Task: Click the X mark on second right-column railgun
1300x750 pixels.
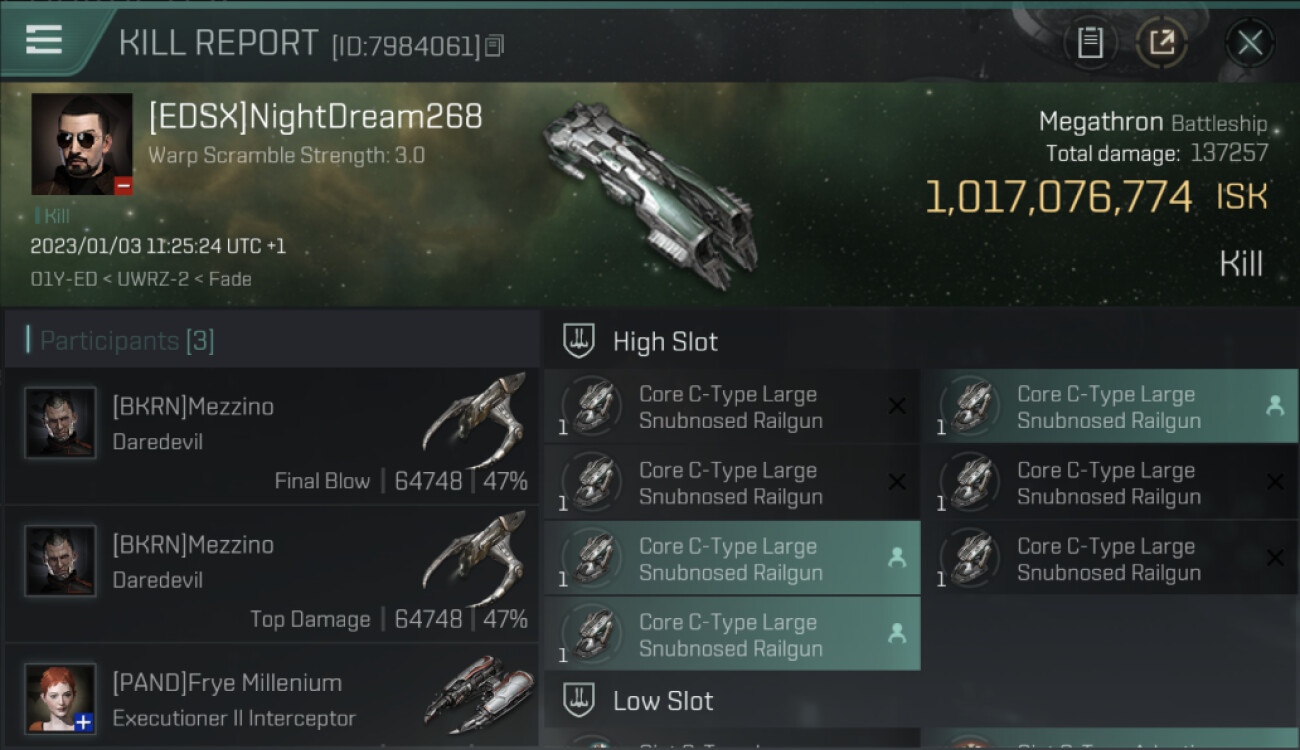Action: [1275, 482]
